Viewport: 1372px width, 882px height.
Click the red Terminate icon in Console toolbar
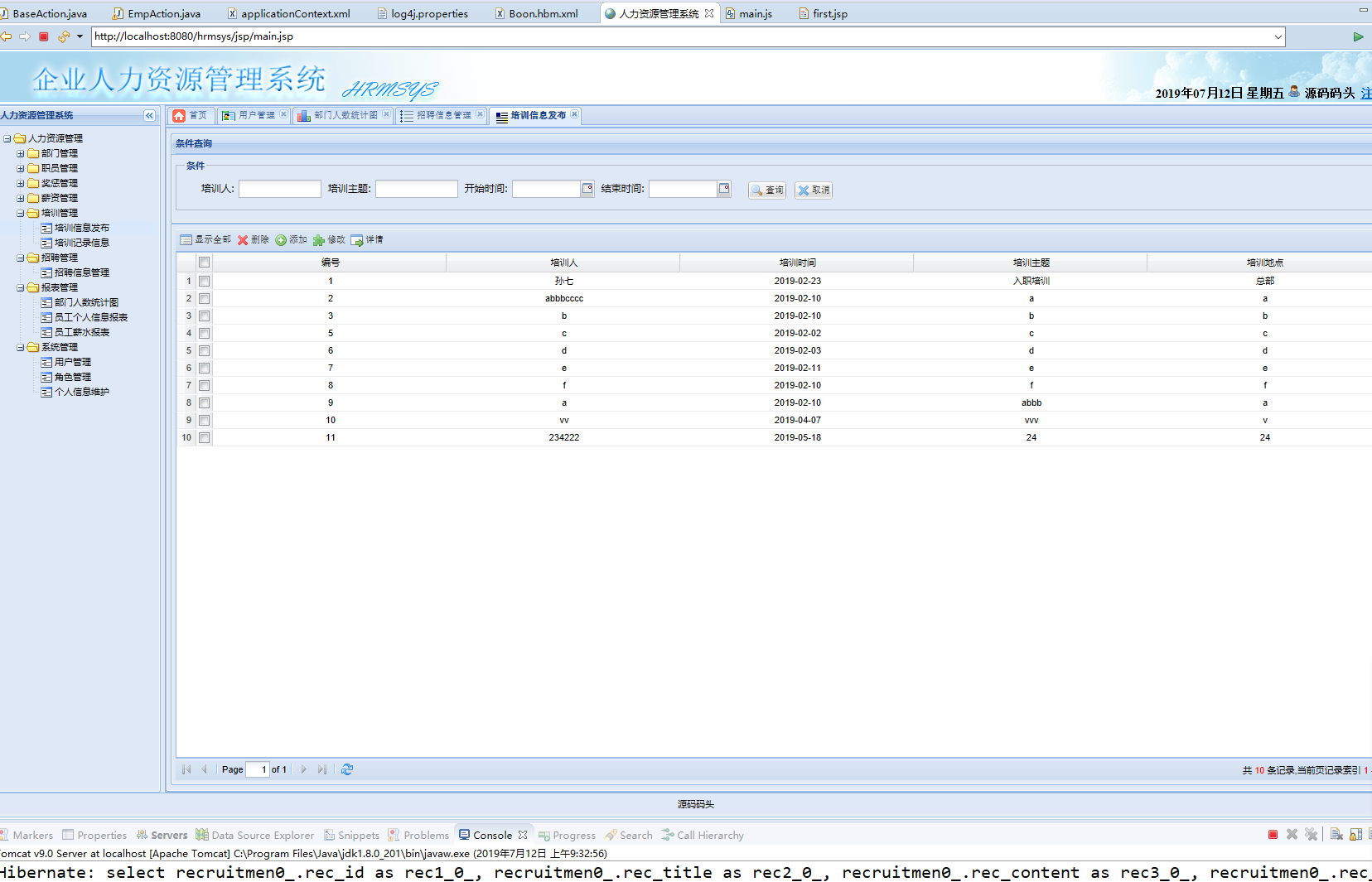[1273, 835]
